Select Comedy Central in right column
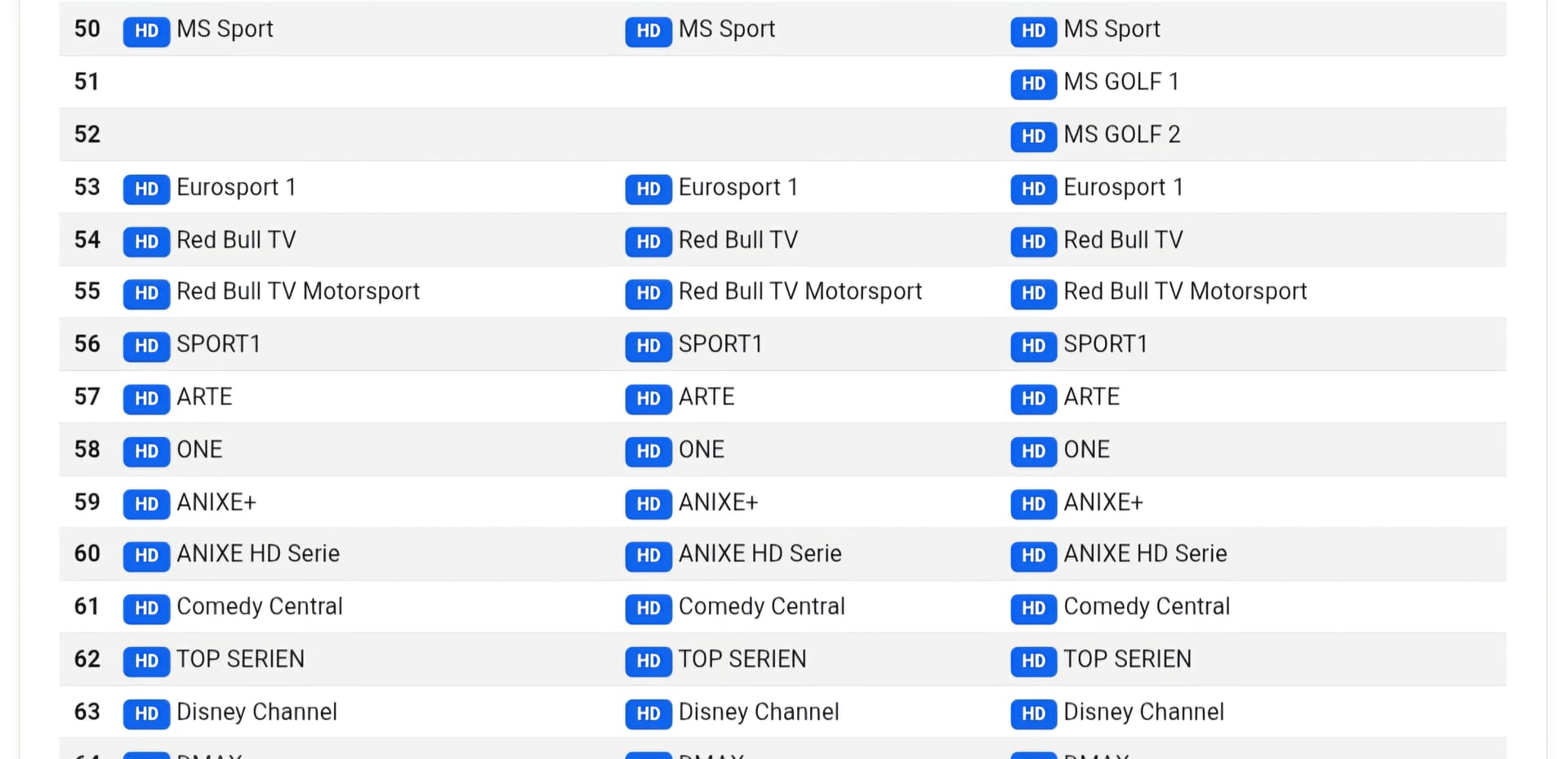 1146,606
